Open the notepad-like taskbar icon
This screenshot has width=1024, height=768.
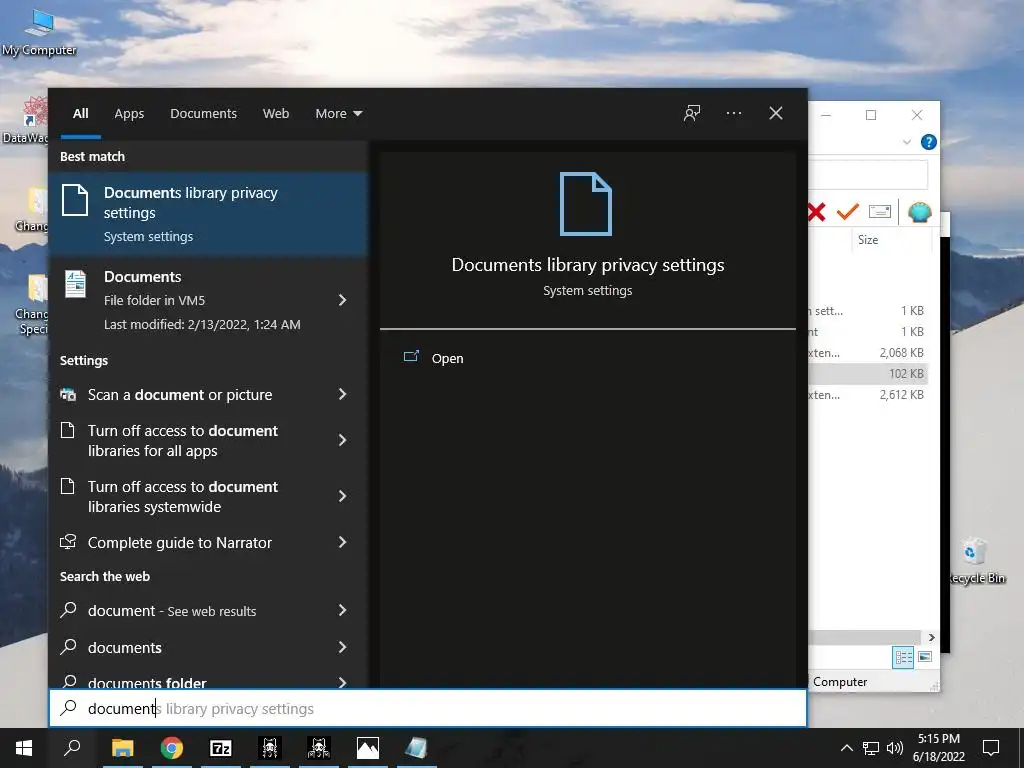[x=417, y=748]
